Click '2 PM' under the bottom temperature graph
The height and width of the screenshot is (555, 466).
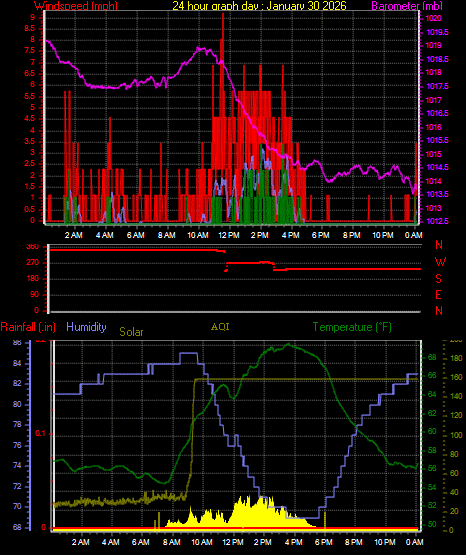tap(263, 542)
